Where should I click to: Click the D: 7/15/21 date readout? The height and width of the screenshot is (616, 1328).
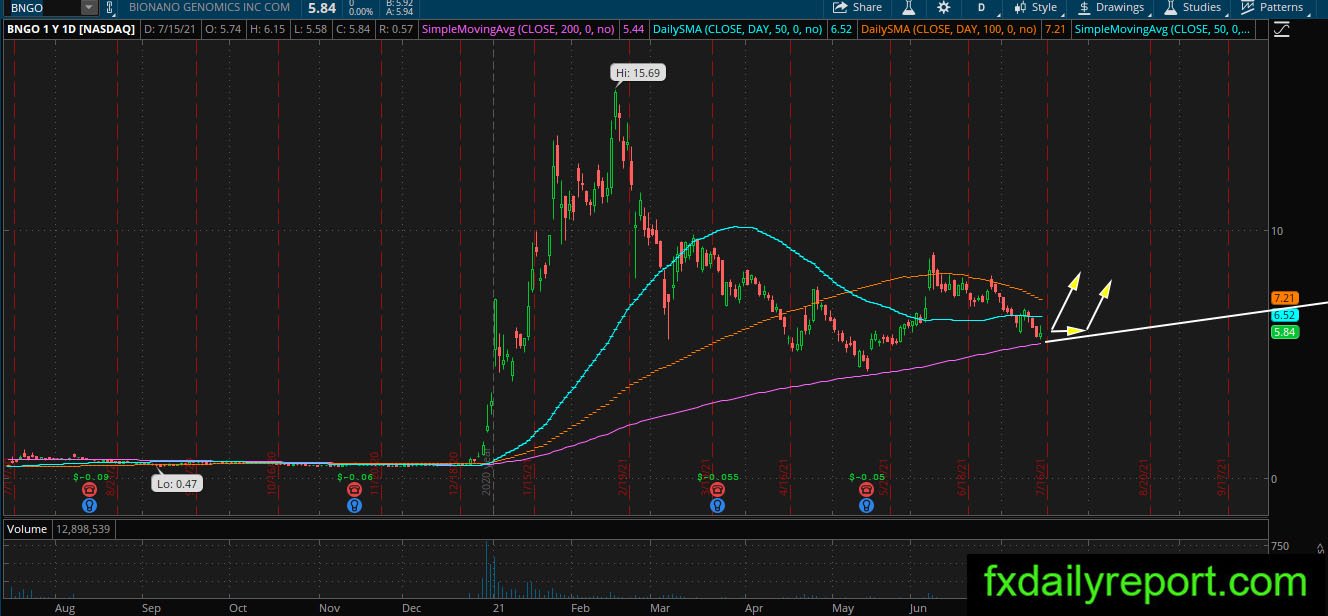tap(173, 30)
